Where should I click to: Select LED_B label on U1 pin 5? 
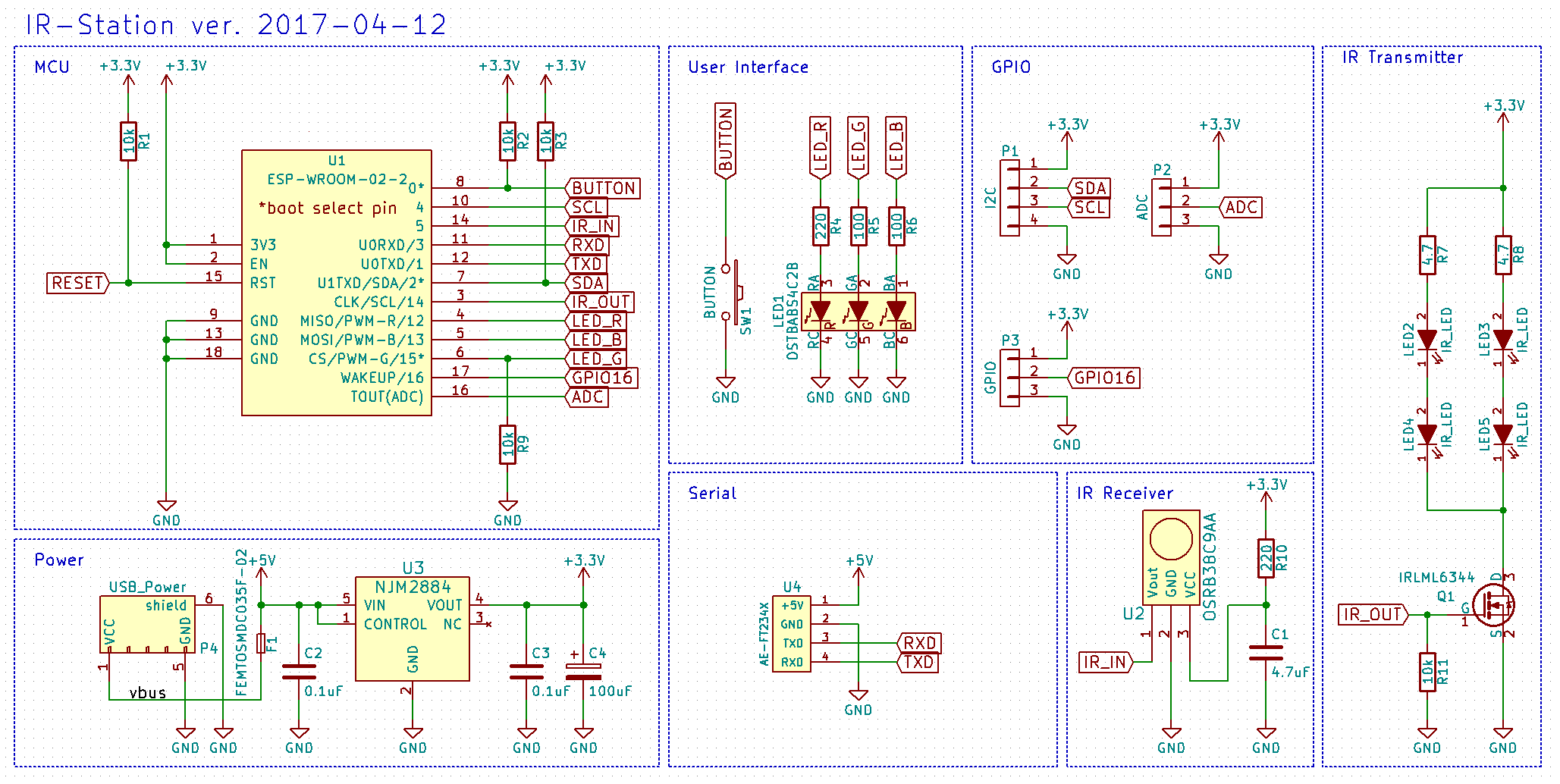point(596,340)
